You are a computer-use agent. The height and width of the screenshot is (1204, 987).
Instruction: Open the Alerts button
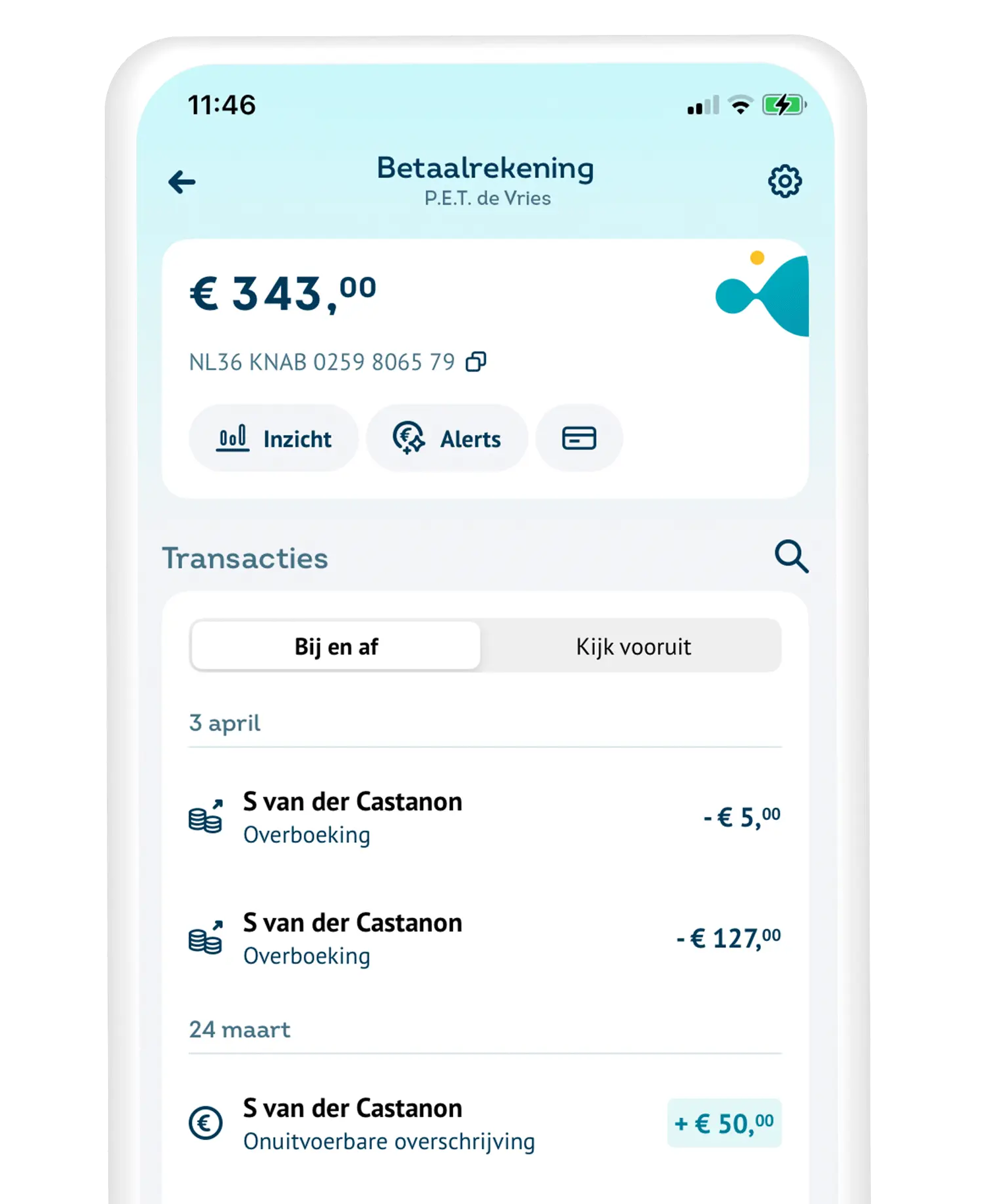click(447, 438)
